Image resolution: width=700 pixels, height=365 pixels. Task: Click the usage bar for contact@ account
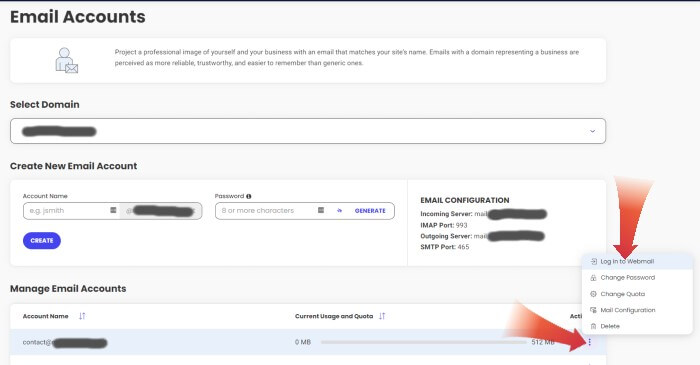pos(423,342)
